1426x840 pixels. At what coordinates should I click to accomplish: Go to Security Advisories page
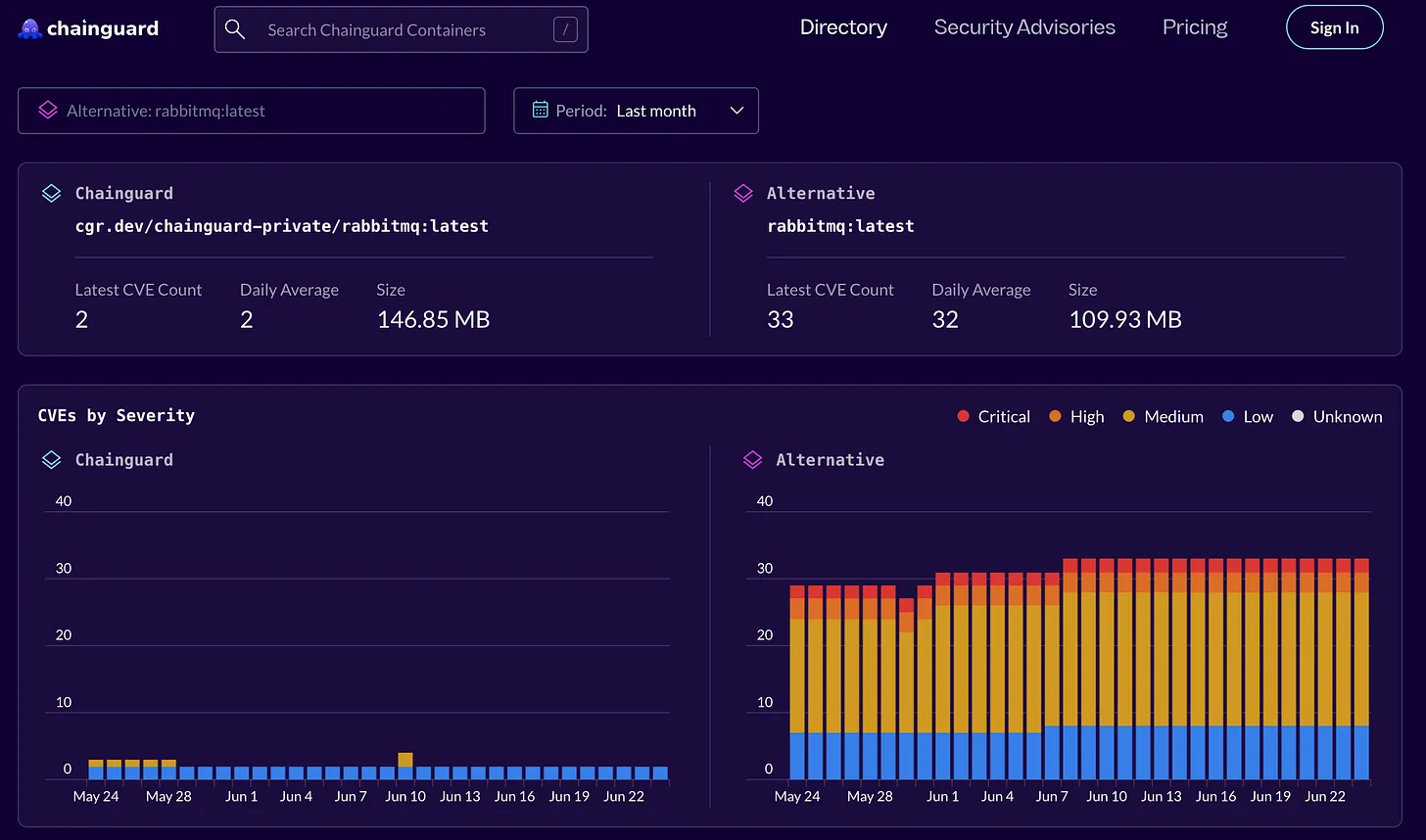click(x=1024, y=27)
